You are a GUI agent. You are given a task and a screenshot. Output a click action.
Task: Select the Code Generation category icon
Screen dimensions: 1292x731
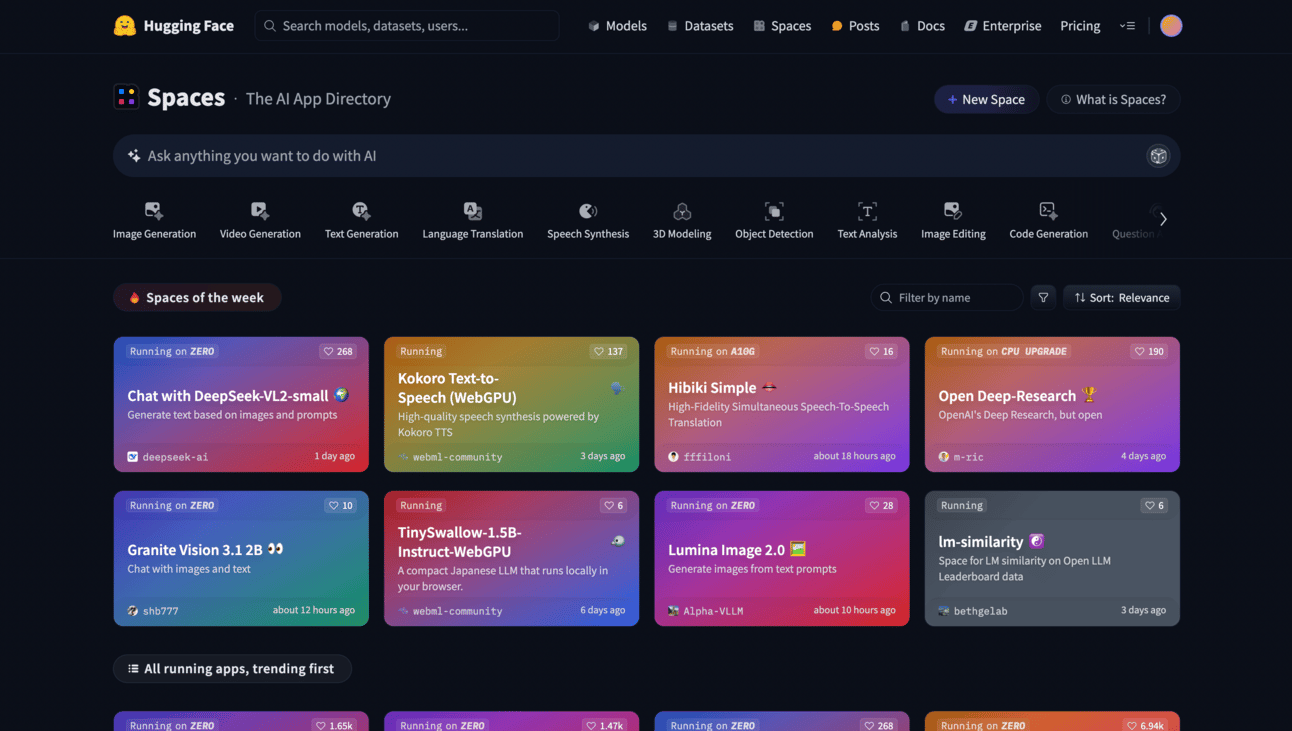tap(1048, 211)
